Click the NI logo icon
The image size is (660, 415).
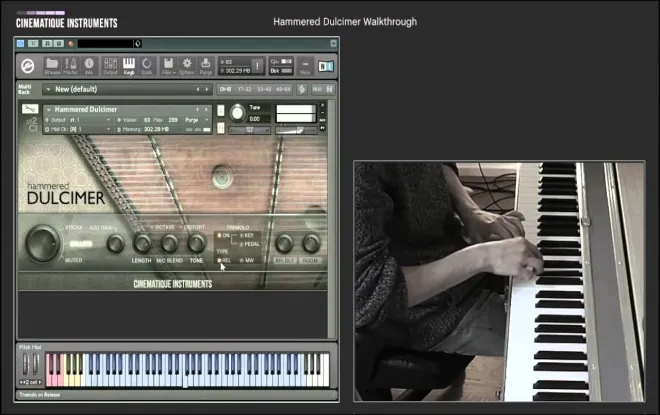(x=326, y=66)
